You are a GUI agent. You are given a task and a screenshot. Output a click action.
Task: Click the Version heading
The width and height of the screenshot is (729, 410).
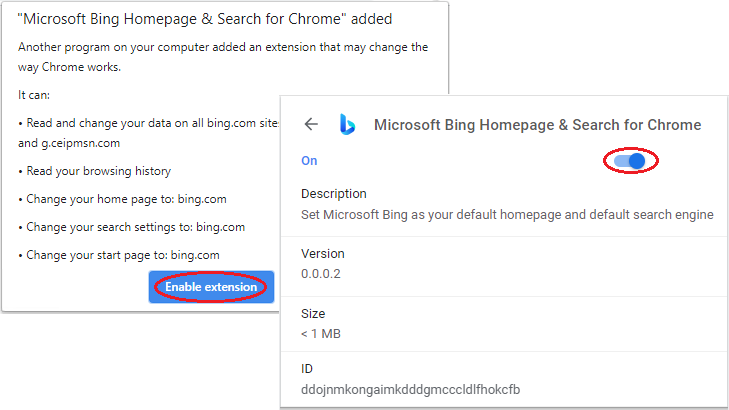(323, 254)
